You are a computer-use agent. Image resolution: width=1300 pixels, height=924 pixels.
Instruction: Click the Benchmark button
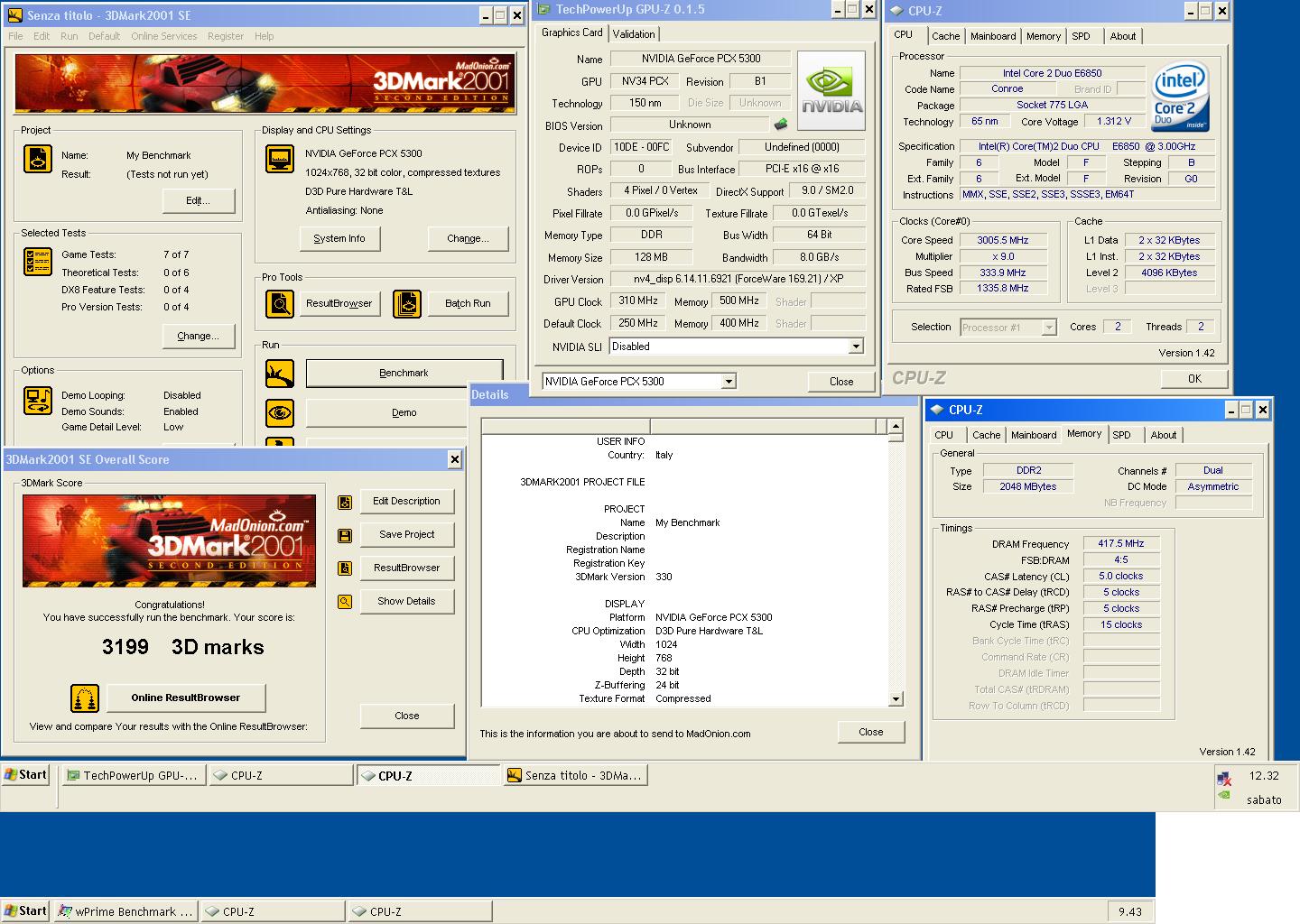point(404,373)
